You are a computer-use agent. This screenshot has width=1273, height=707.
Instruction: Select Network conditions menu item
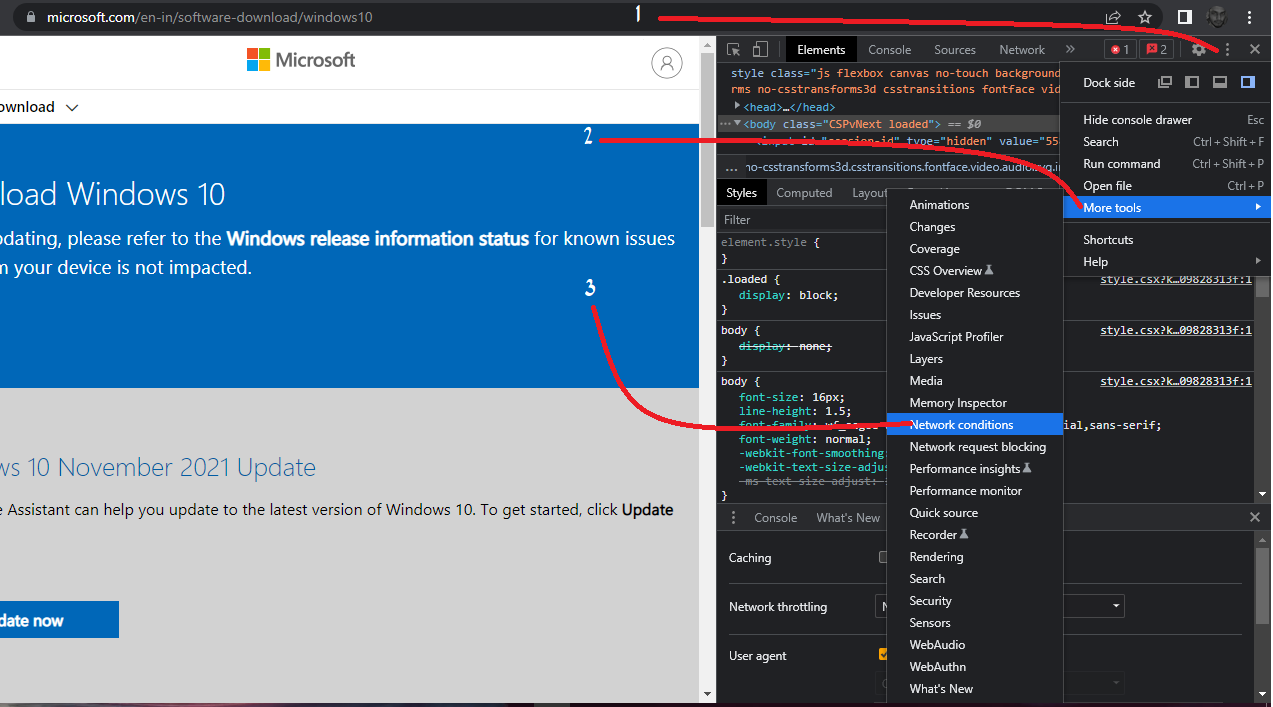tap(974, 425)
